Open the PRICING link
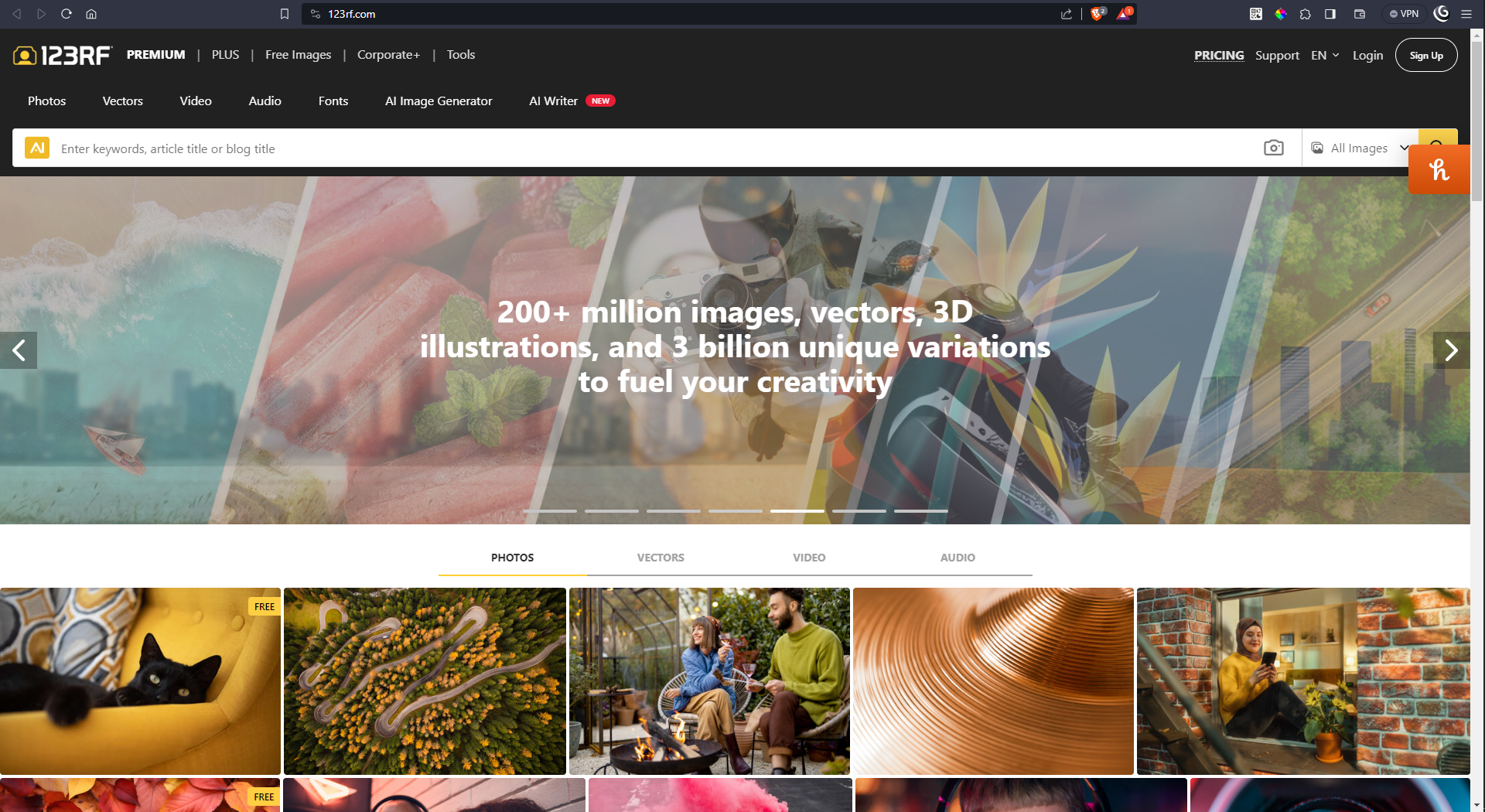Screen dimensions: 1485x812 [1219, 56]
